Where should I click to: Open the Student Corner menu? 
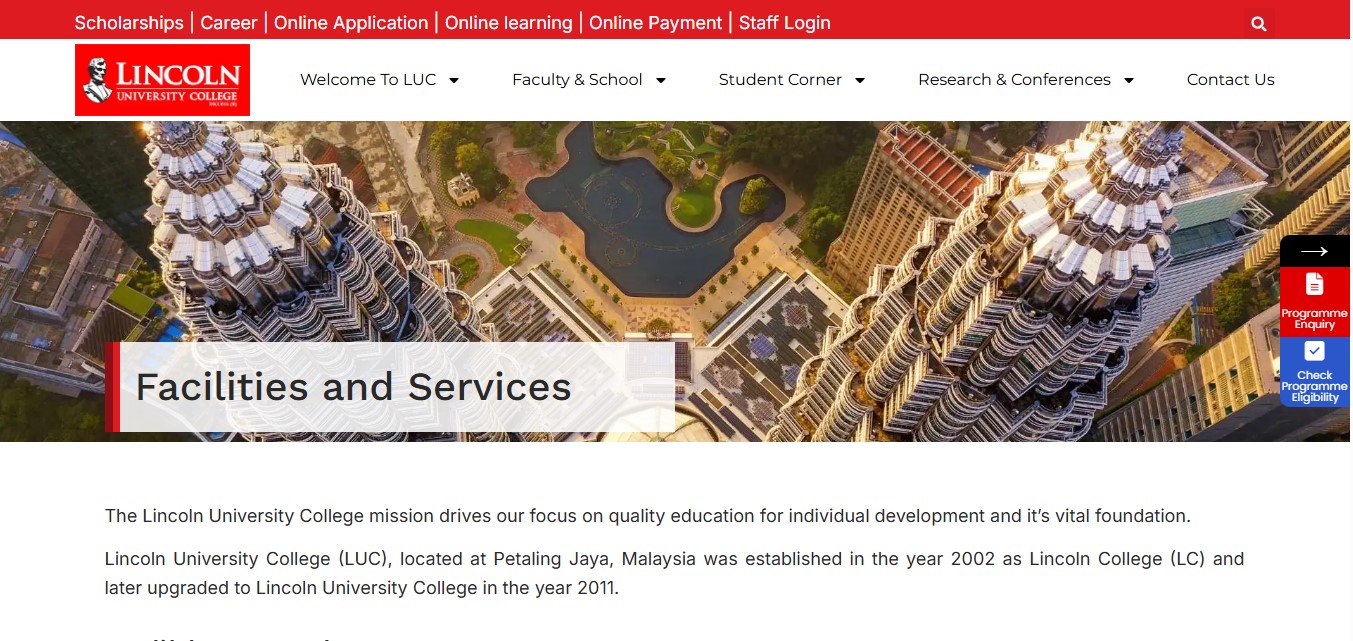[x=780, y=80]
